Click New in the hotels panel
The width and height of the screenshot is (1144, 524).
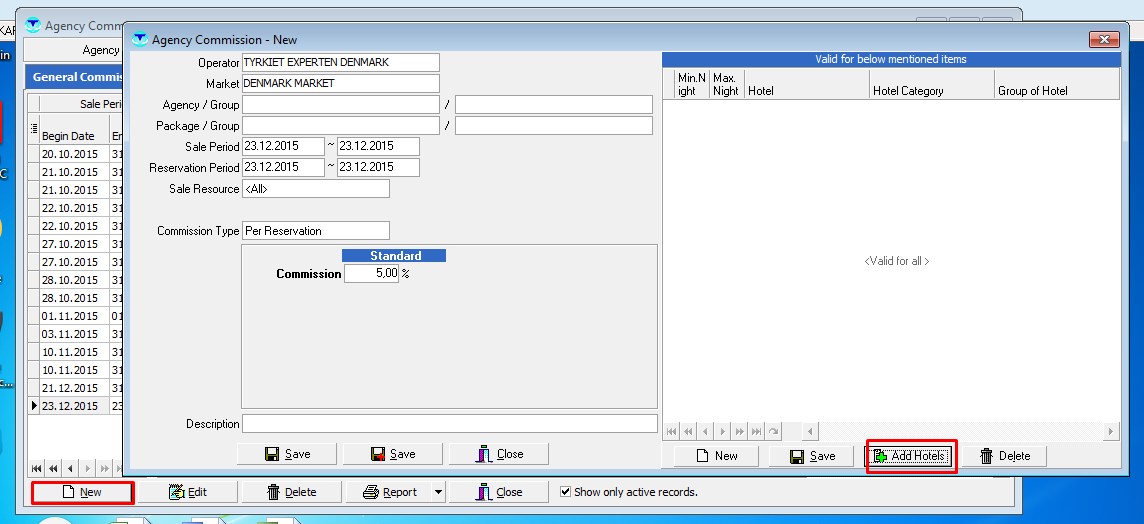point(716,456)
